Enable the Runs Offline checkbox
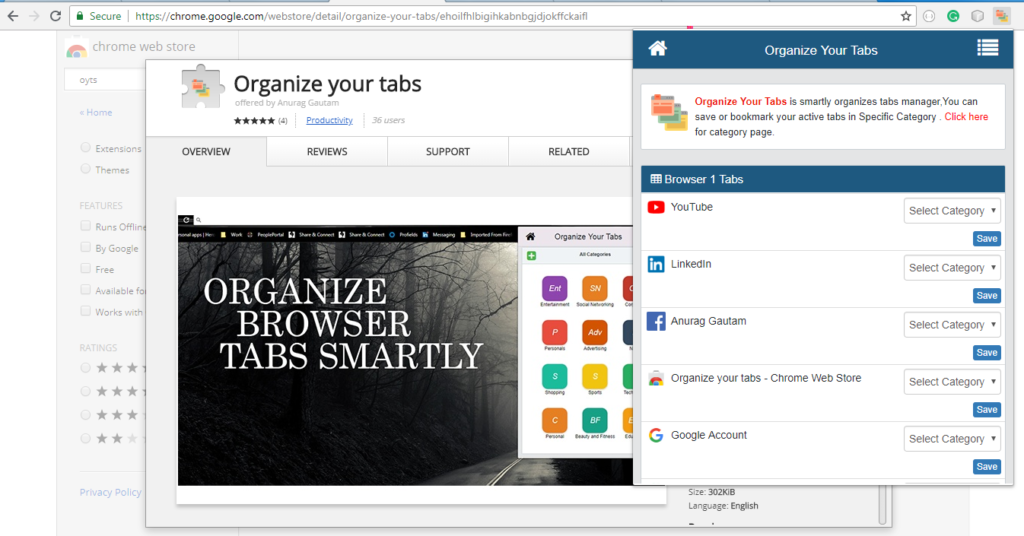 (86, 227)
